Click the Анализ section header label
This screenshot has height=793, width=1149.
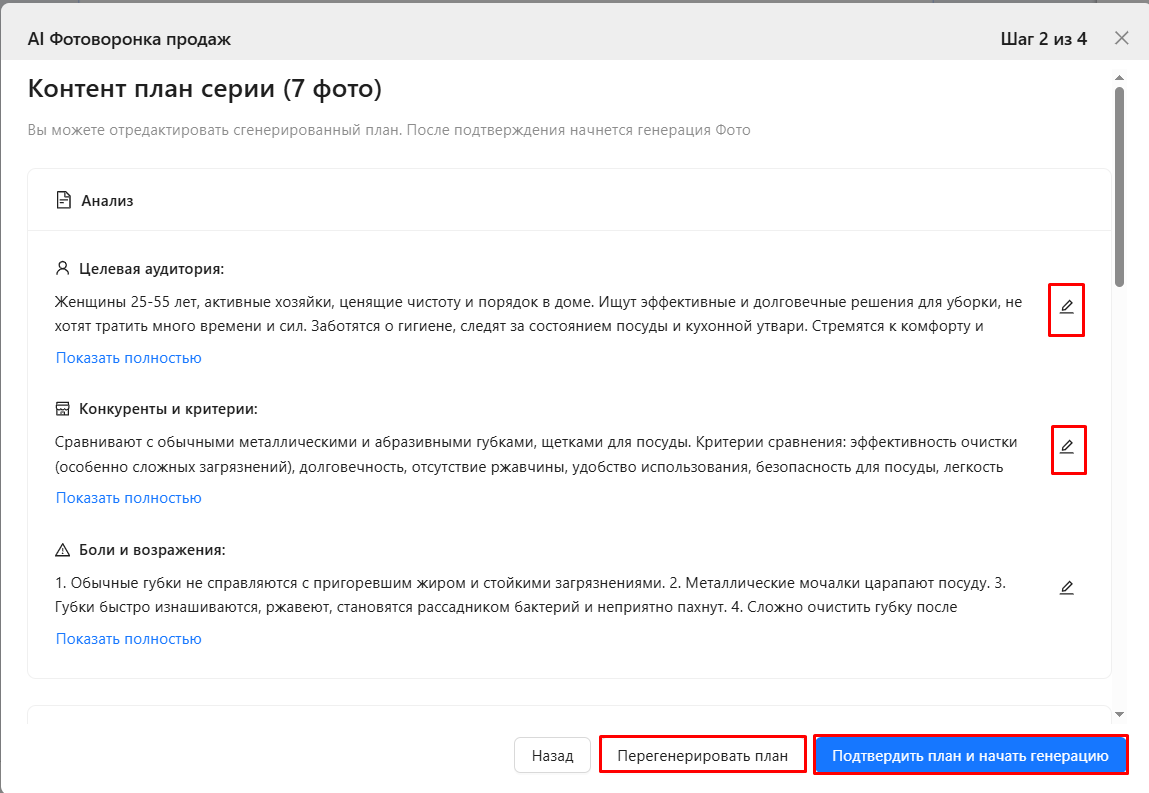(x=107, y=201)
